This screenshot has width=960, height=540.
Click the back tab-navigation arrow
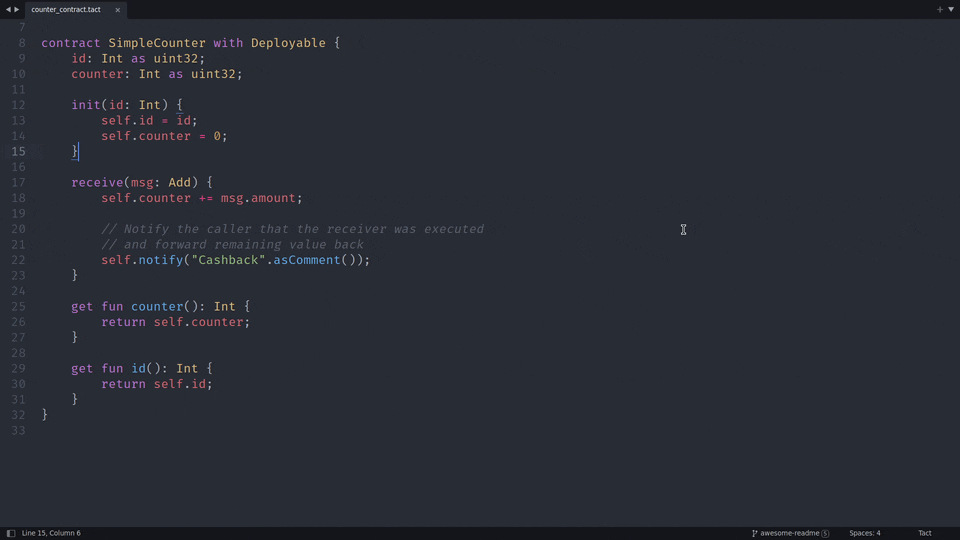tap(8, 9)
